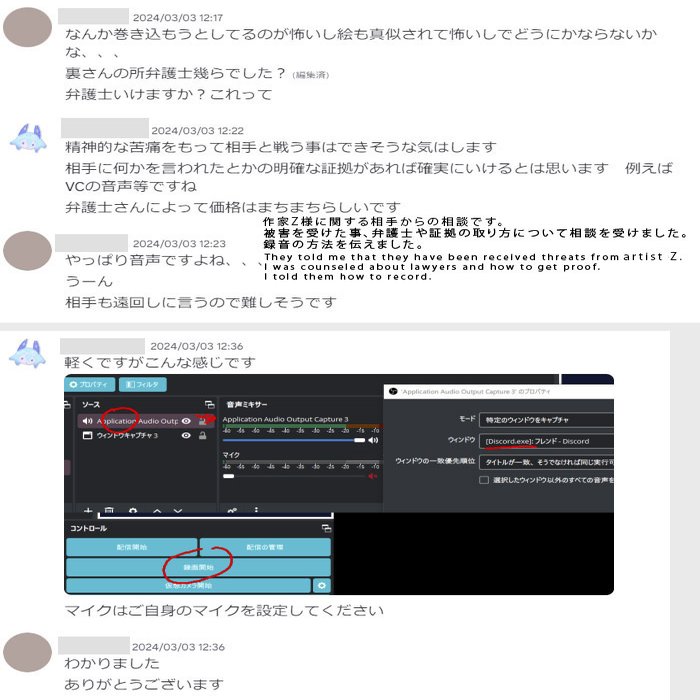Viewport: 700px width, 700px height.
Task: Expand the window match priority dropdown
Action: [x=546, y=462]
